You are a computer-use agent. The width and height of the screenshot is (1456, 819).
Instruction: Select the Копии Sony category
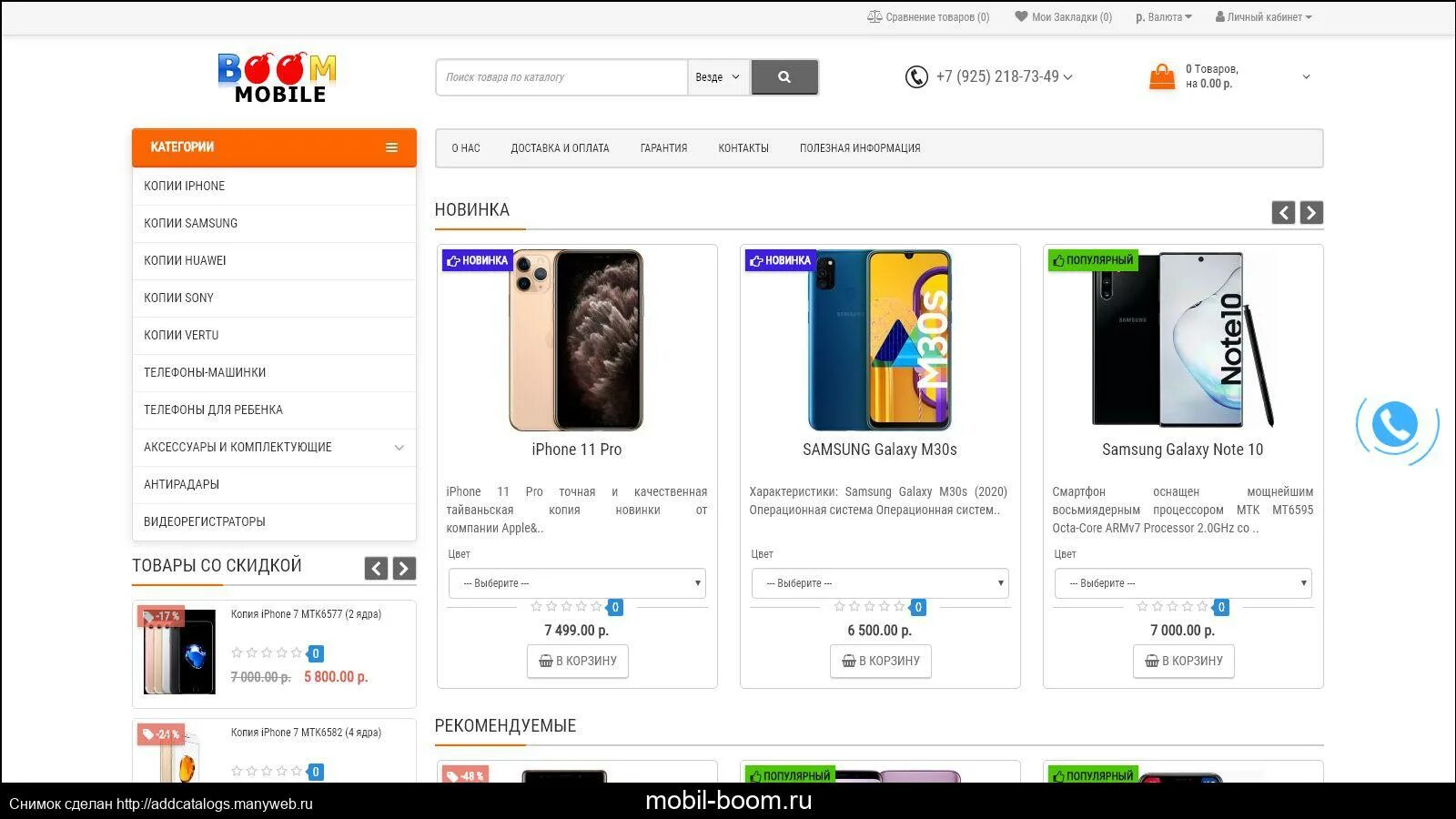point(274,298)
